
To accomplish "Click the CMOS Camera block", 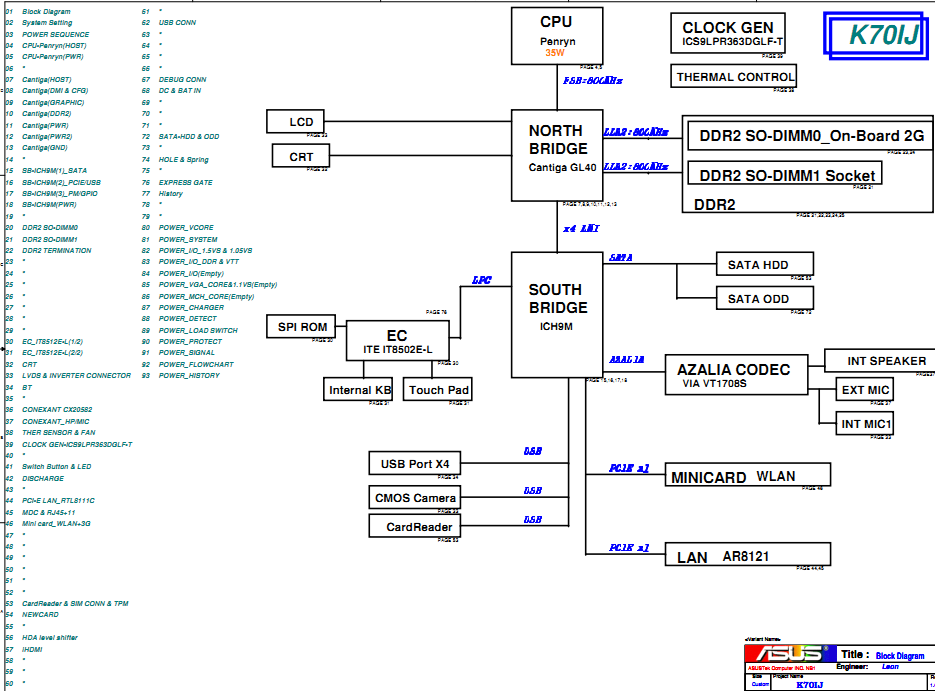I will click(415, 497).
